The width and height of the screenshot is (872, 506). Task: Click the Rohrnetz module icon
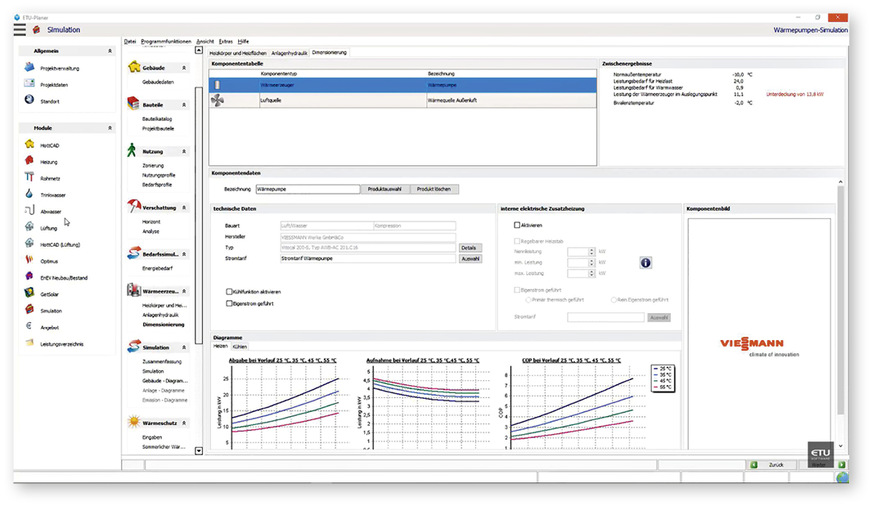click(30, 178)
